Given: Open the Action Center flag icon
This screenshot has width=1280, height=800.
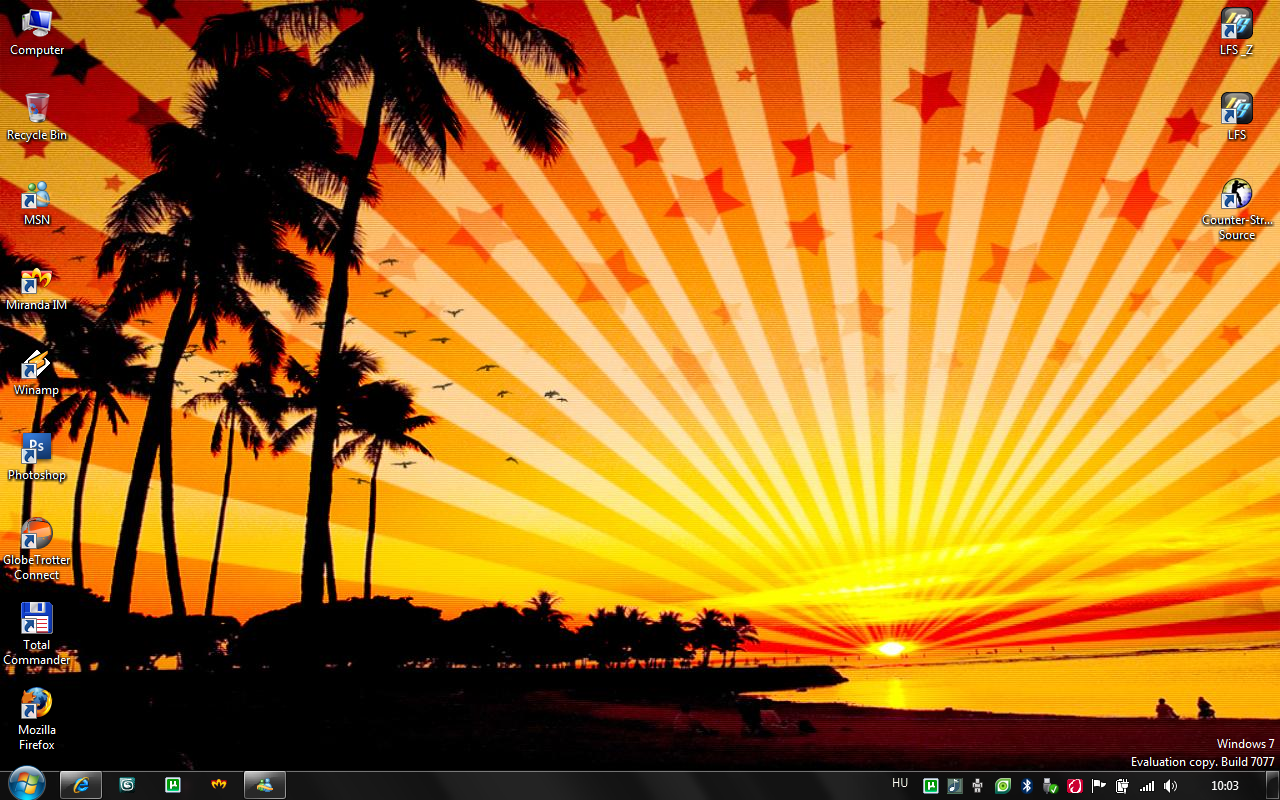Looking at the screenshot, I should [x=1099, y=786].
